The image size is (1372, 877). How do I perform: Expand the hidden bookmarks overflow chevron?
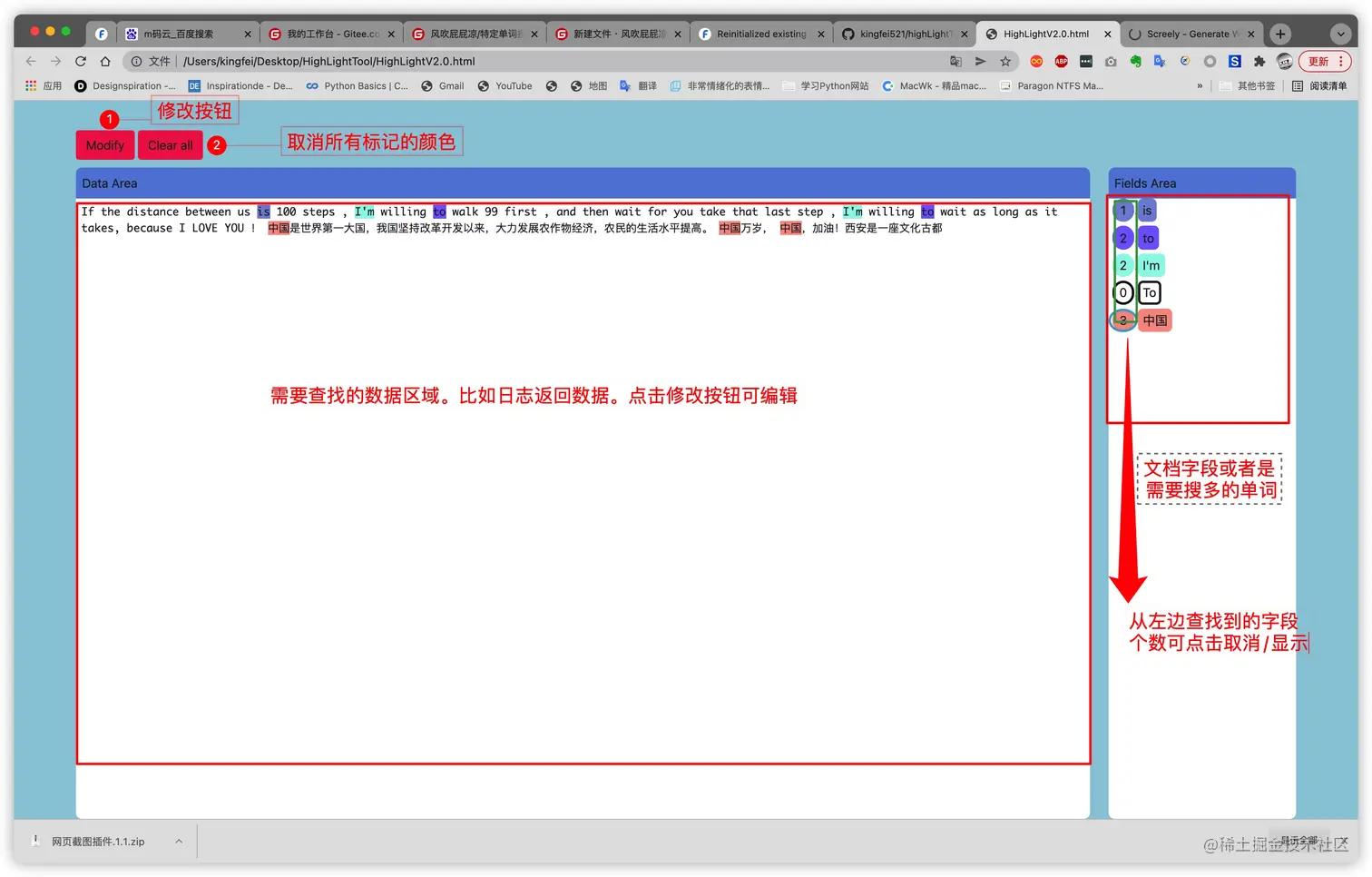(x=1200, y=86)
